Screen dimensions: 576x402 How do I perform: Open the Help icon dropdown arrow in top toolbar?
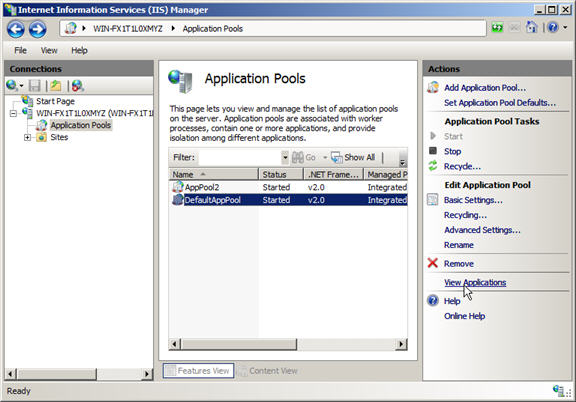point(565,27)
